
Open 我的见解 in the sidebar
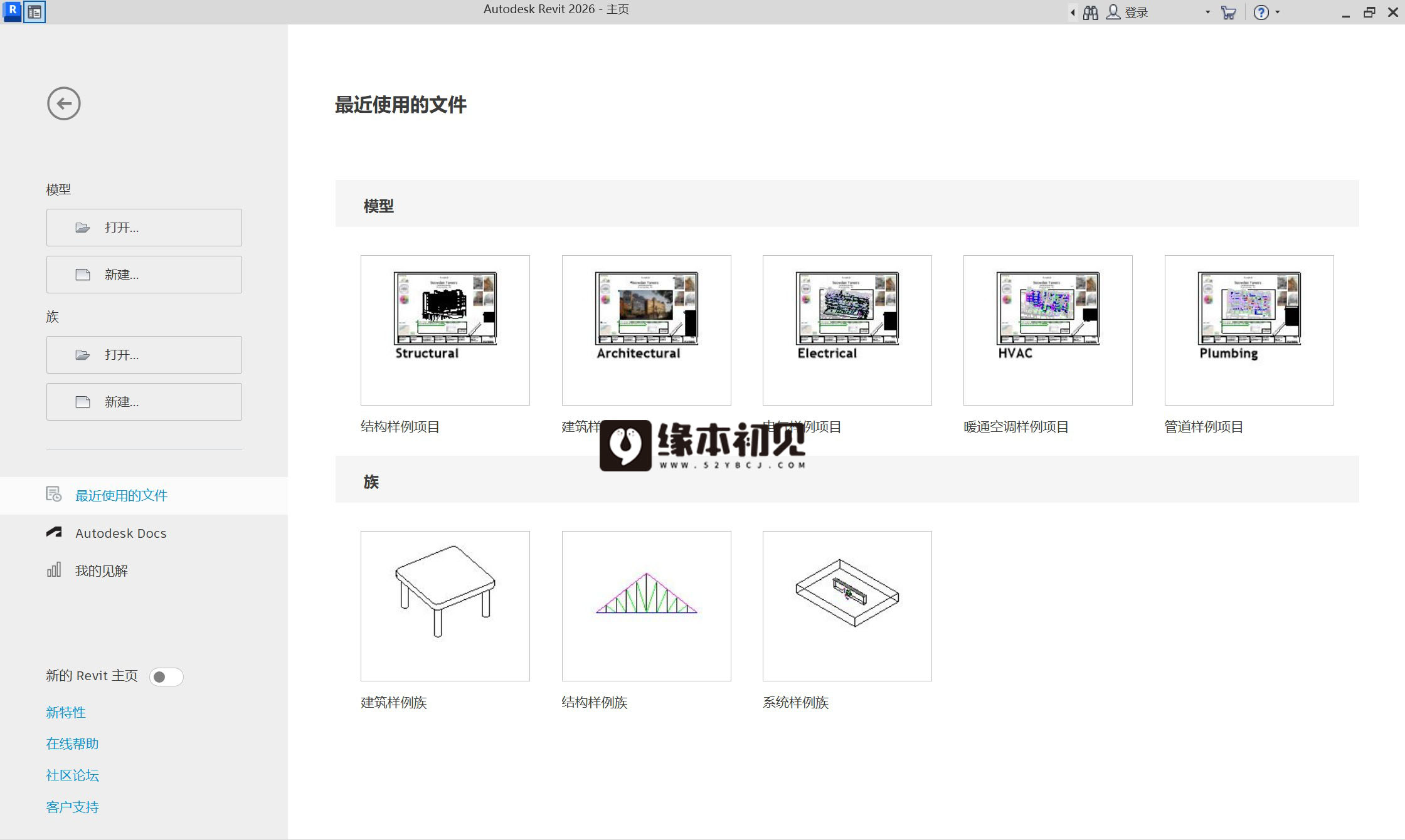144,571
